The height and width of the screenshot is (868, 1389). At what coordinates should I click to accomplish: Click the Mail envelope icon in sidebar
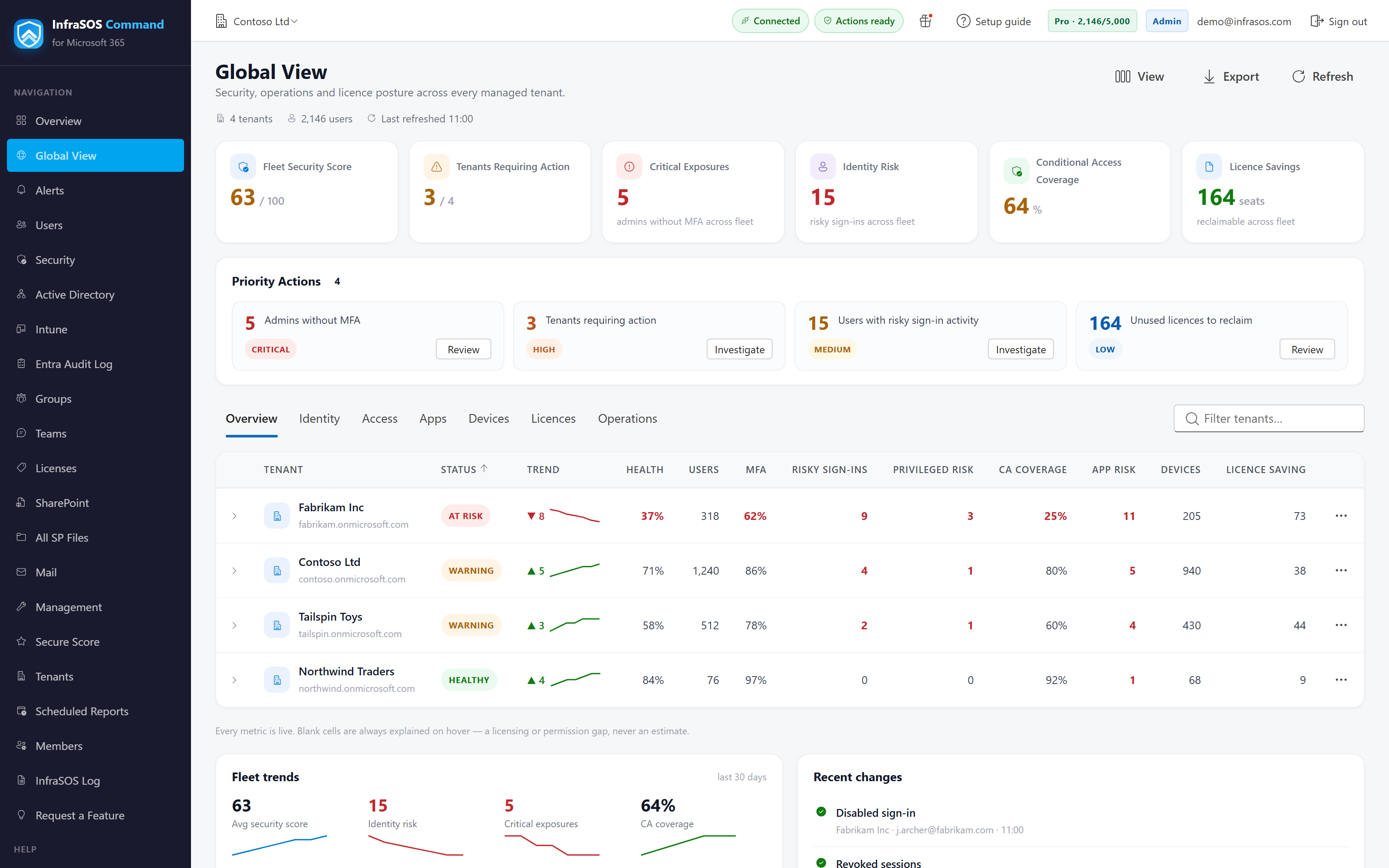coord(21,572)
